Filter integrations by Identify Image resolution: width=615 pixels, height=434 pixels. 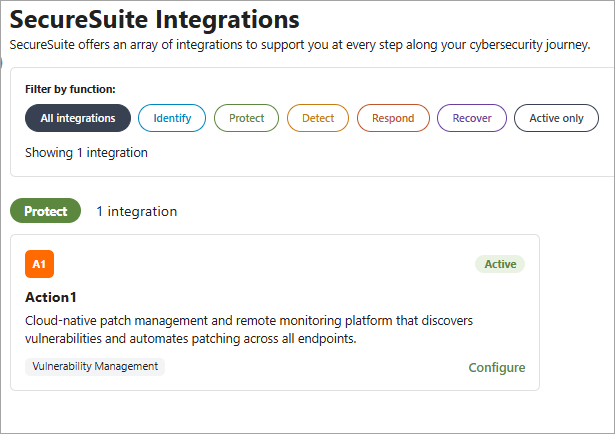[x=172, y=118]
